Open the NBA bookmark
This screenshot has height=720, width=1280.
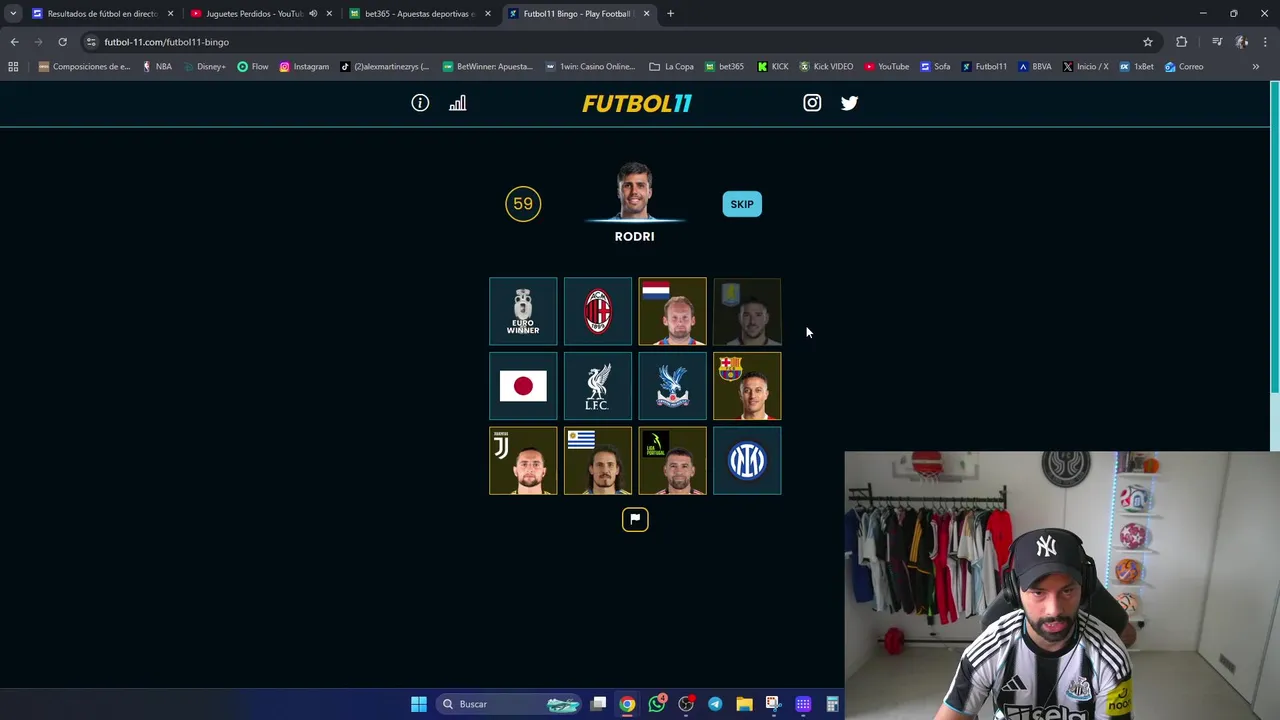(157, 67)
